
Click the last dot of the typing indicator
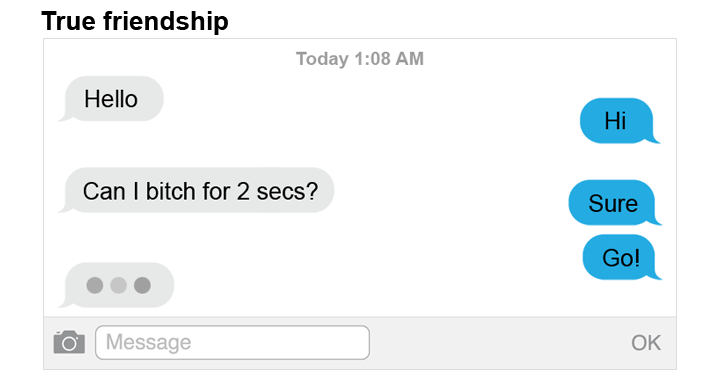142,285
